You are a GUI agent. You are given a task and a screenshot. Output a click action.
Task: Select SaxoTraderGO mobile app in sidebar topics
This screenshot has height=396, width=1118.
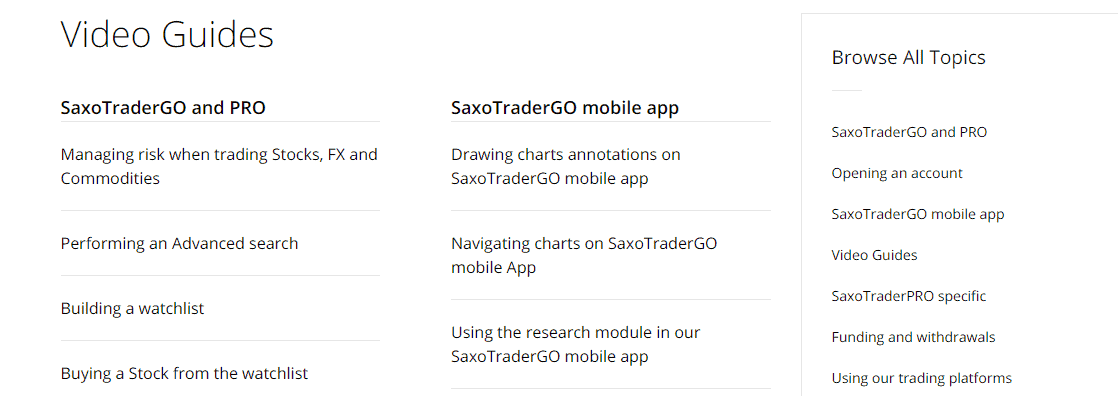point(918,214)
